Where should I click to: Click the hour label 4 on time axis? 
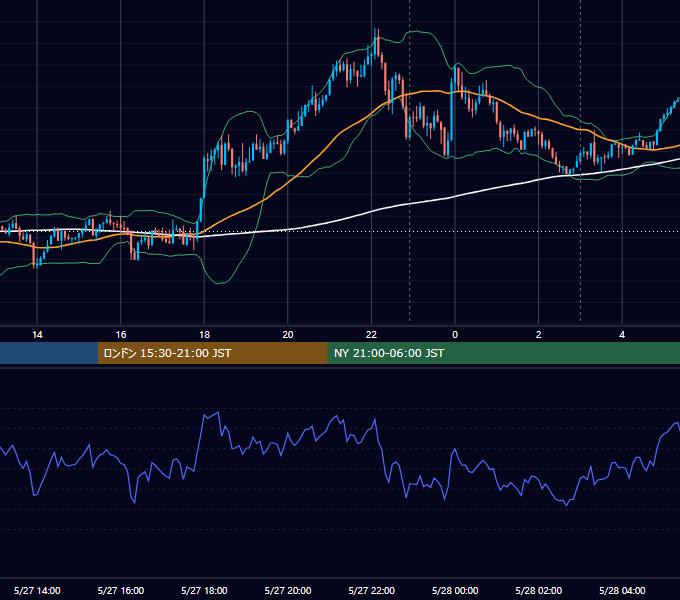622,335
